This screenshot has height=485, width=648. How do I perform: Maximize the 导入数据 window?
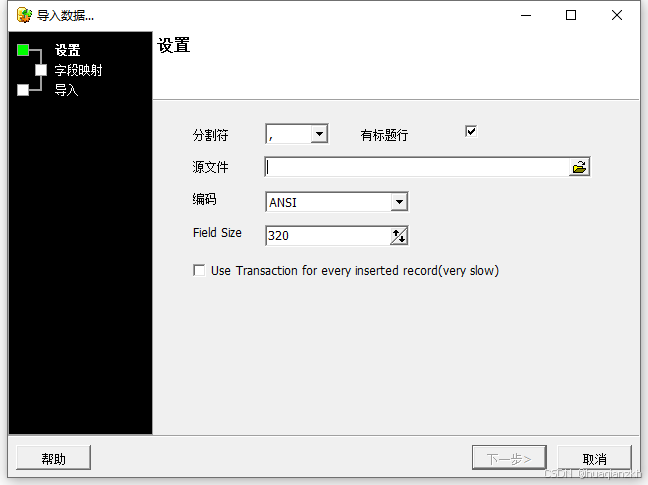(x=571, y=15)
